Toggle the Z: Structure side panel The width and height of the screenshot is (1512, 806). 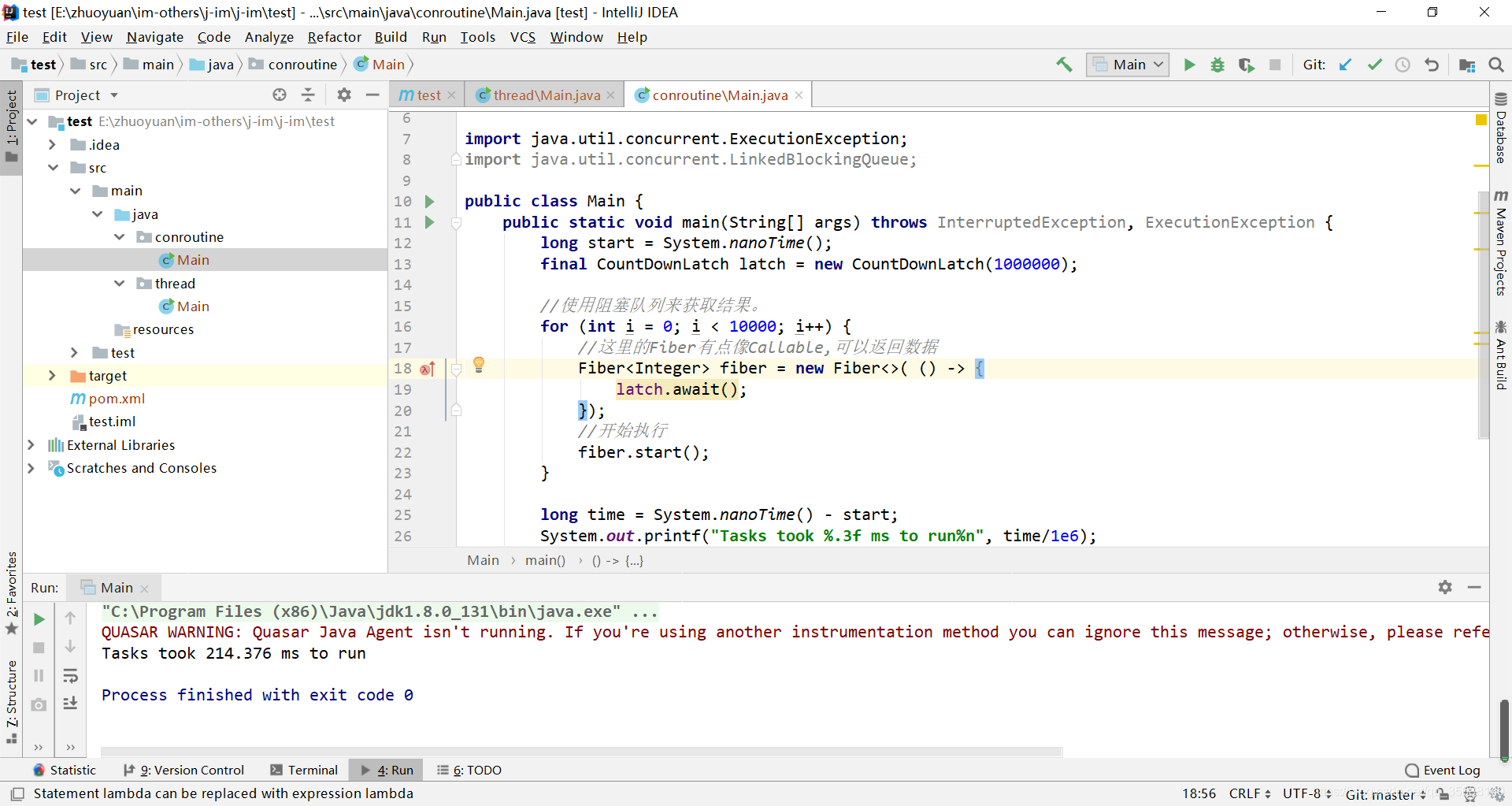click(x=11, y=701)
